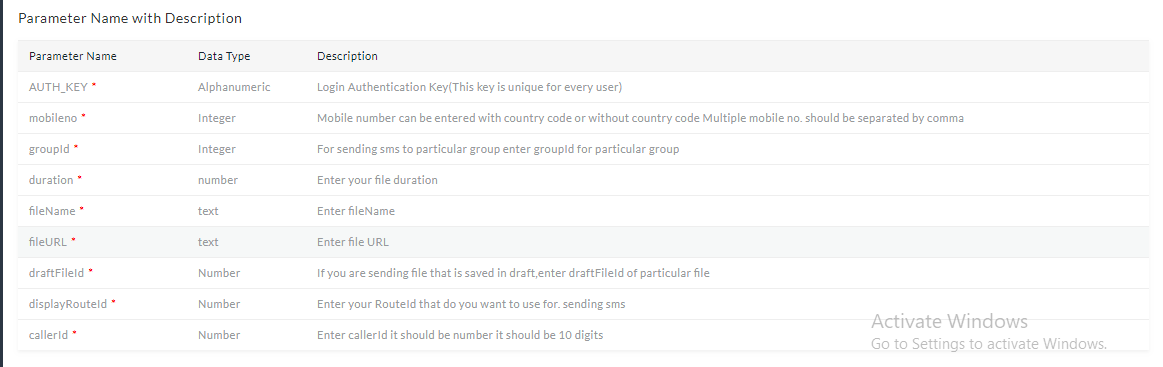Click the groupId parameter name
The height and width of the screenshot is (367, 1163).
pyautogui.click(x=49, y=149)
